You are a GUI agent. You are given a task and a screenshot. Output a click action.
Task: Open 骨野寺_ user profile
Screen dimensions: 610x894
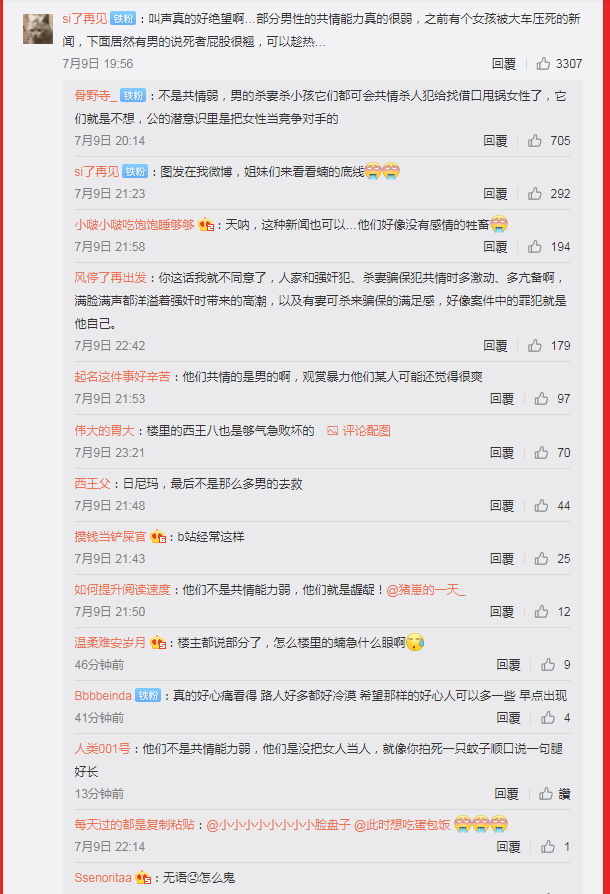click(x=95, y=95)
